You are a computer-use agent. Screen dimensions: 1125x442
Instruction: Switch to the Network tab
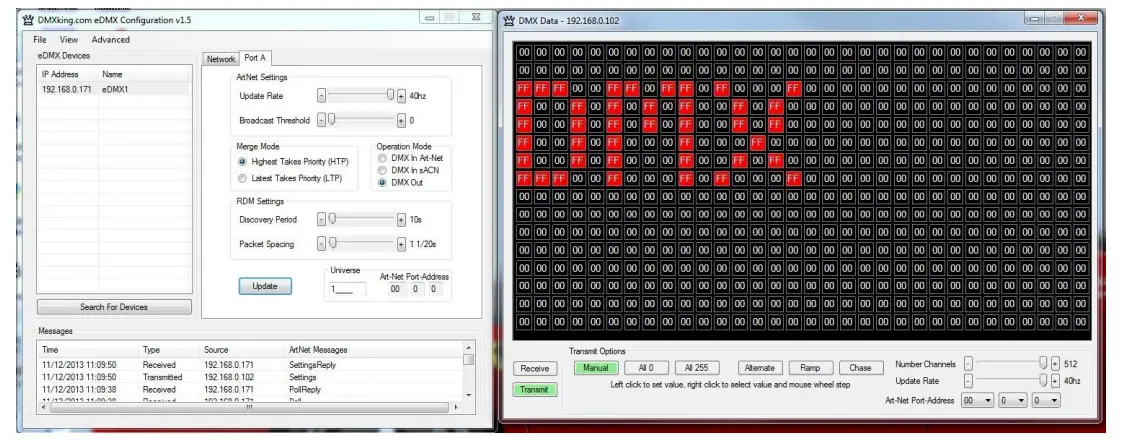point(221,59)
